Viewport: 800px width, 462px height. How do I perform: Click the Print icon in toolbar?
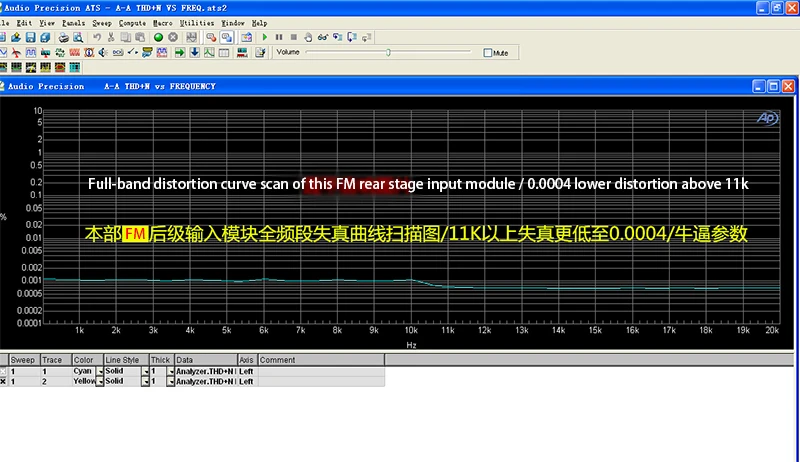63,37
